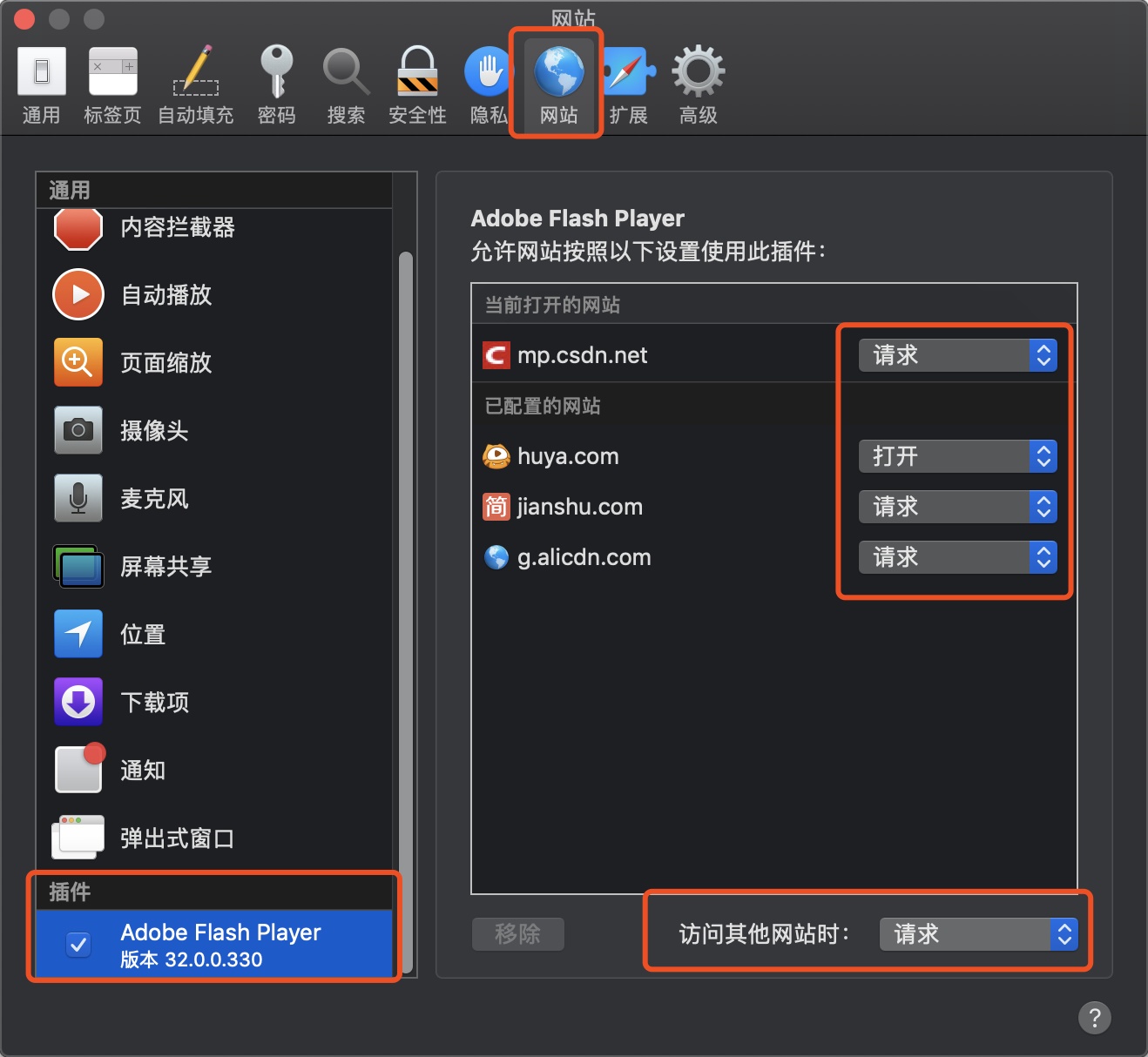The height and width of the screenshot is (1057, 1148).
Task: Select the 摄像头 sidebar label
Action: coord(155,431)
